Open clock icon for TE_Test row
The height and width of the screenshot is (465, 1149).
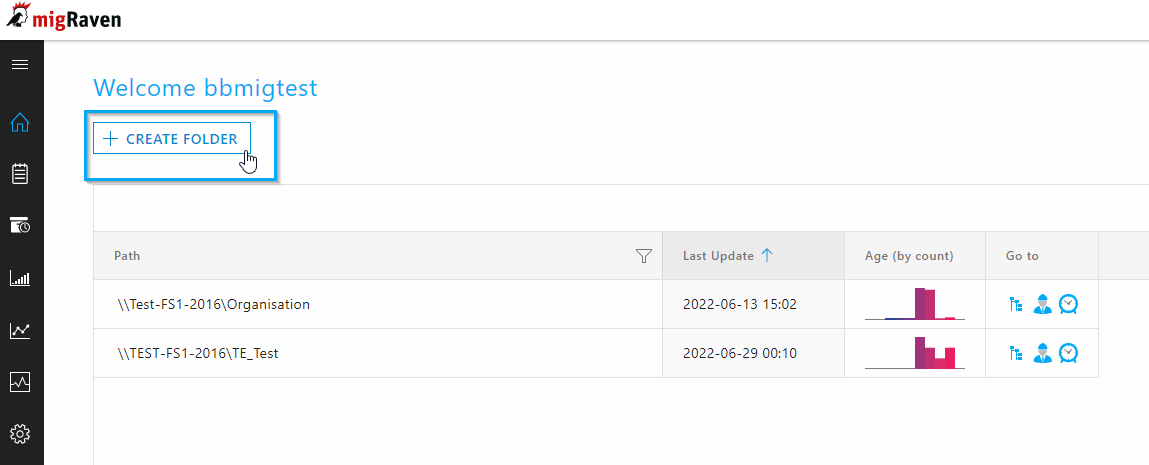(1069, 354)
